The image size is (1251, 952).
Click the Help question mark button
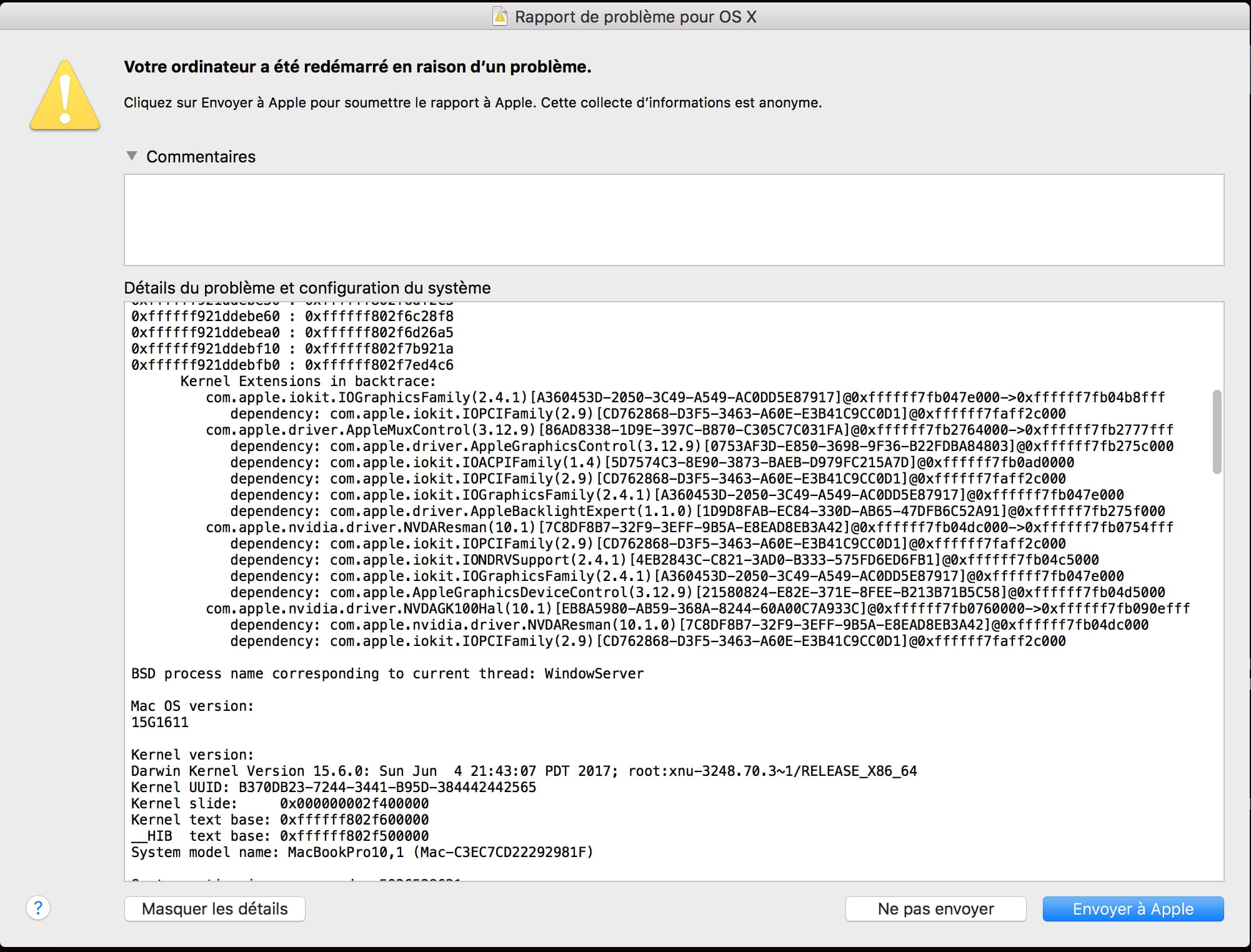coord(38,908)
